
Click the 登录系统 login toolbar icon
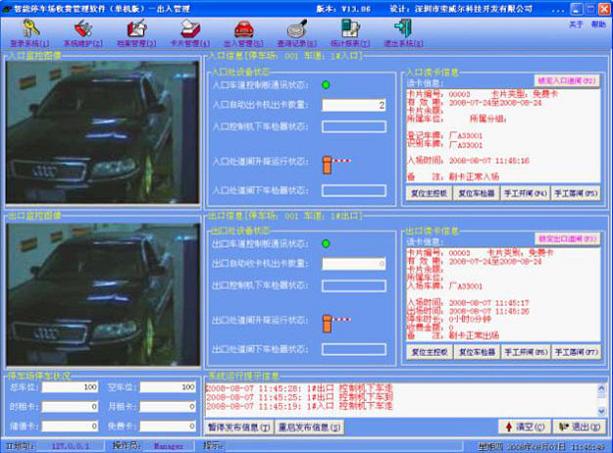(26, 33)
